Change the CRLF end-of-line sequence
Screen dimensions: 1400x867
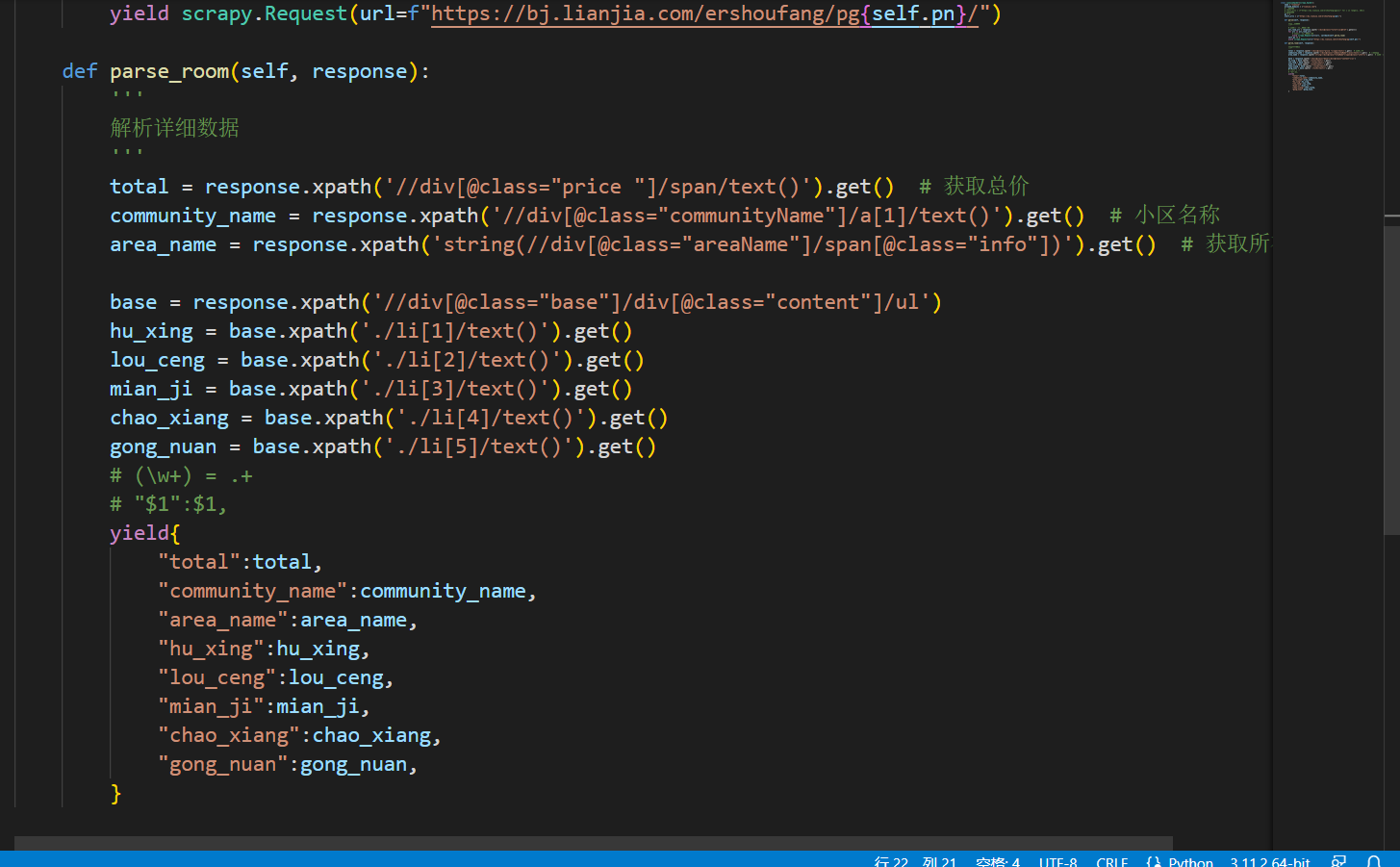coord(1111,861)
